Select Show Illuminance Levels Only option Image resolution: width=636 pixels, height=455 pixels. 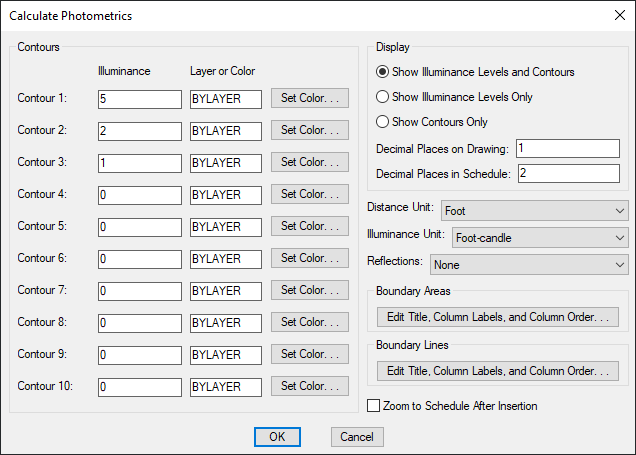click(454, 97)
